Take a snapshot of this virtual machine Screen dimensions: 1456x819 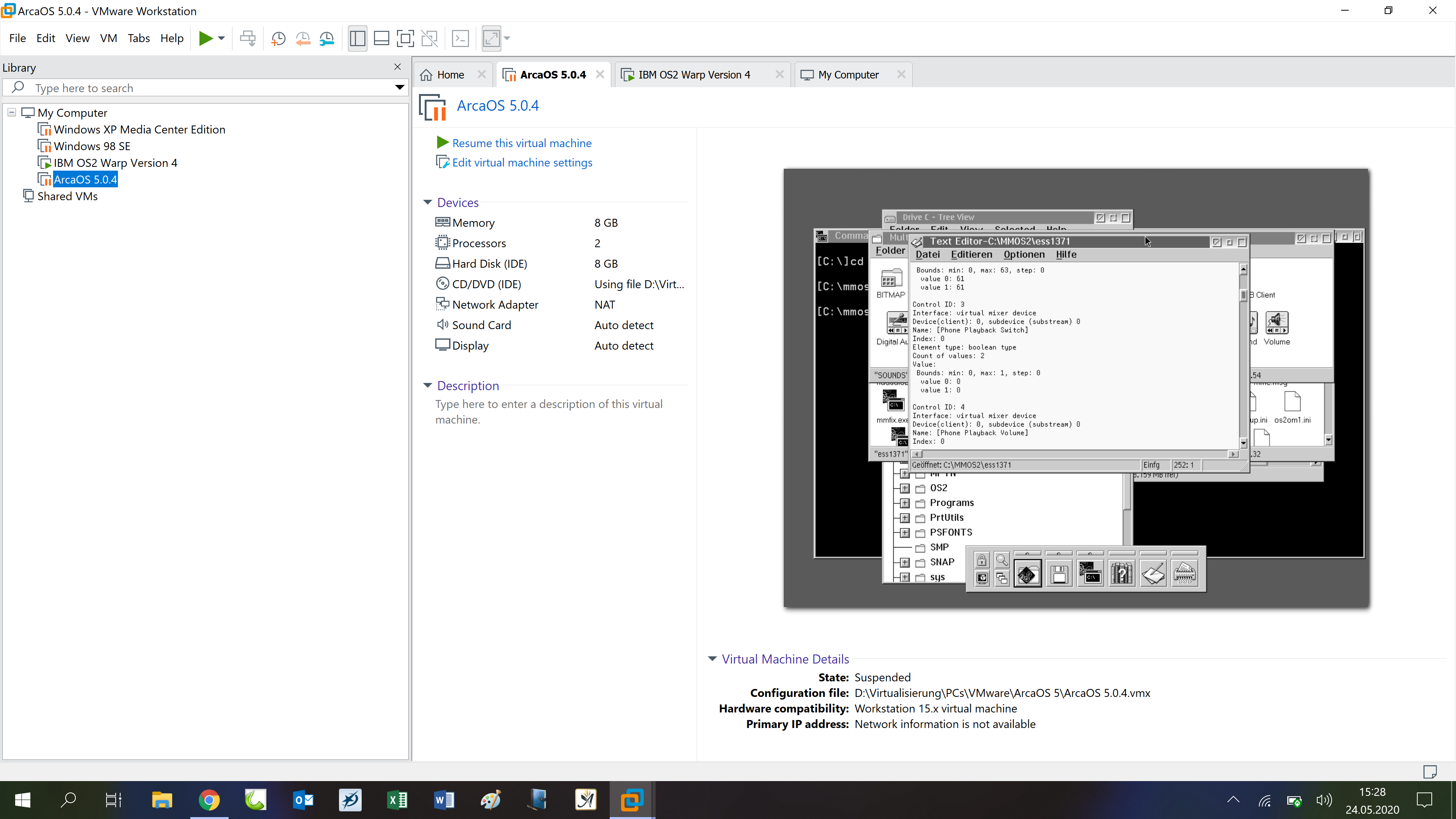(278, 38)
